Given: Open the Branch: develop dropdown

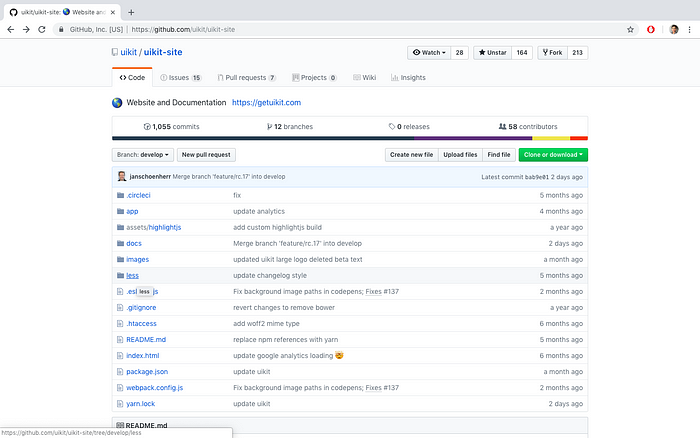Looking at the screenshot, I should [143, 154].
